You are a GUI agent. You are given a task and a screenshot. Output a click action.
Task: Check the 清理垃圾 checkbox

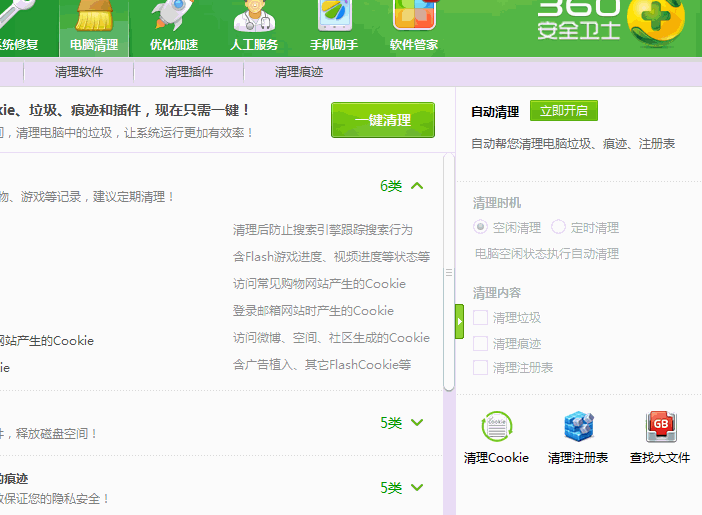coord(481,318)
